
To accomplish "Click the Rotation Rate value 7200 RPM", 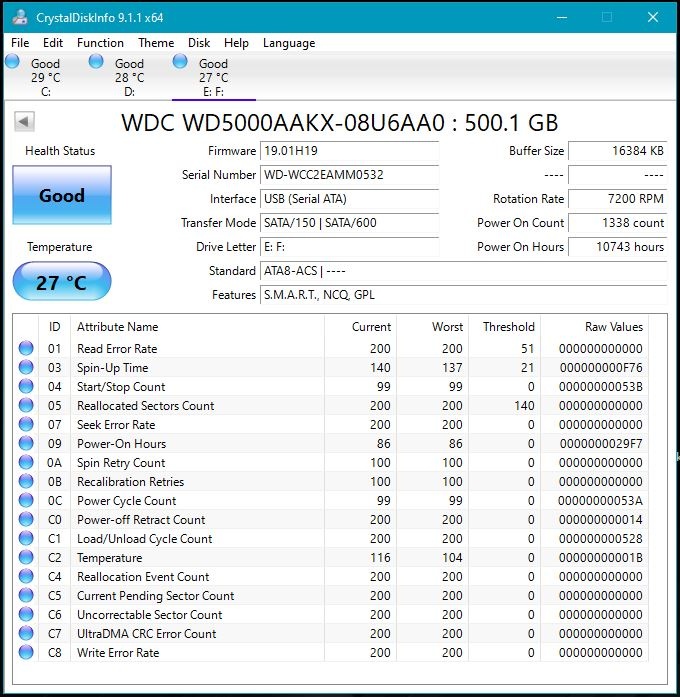I will pyautogui.click(x=618, y=199).
